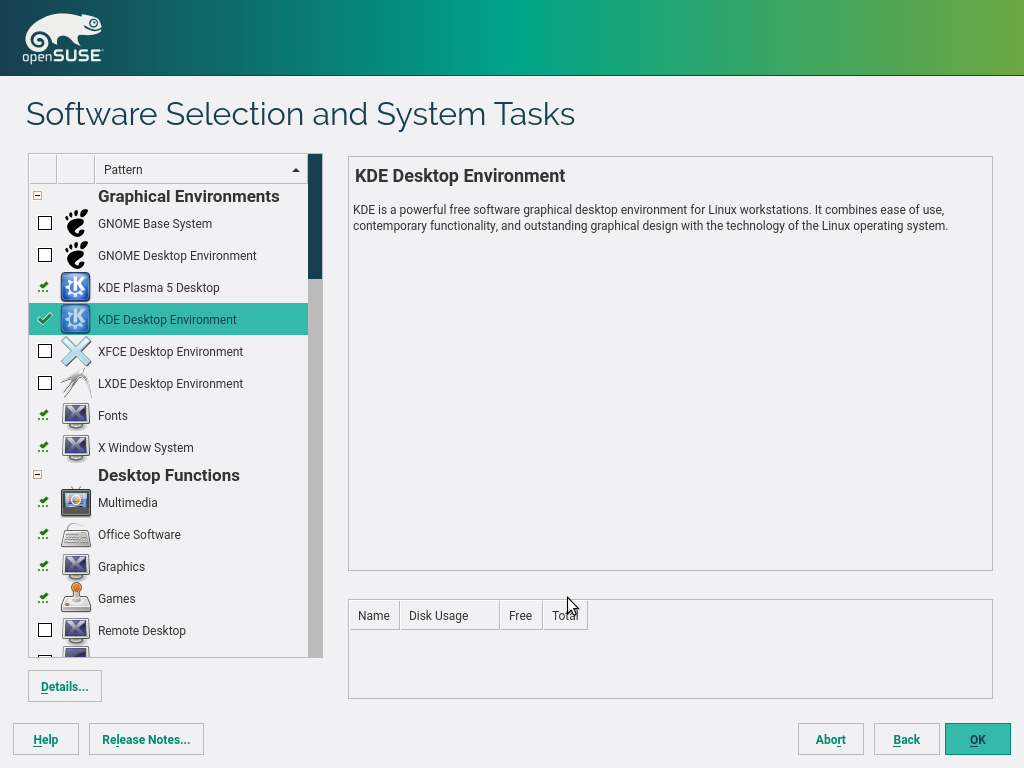The image size is (1024, 768).
Task: Check the Remote Desktop checkbox
Action: pos(45,630)
